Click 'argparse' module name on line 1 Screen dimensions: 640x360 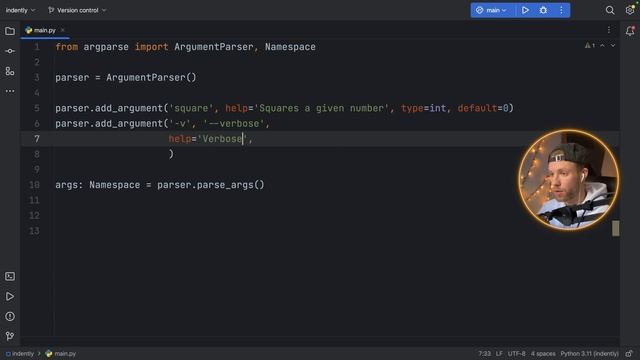pos(106,47)
